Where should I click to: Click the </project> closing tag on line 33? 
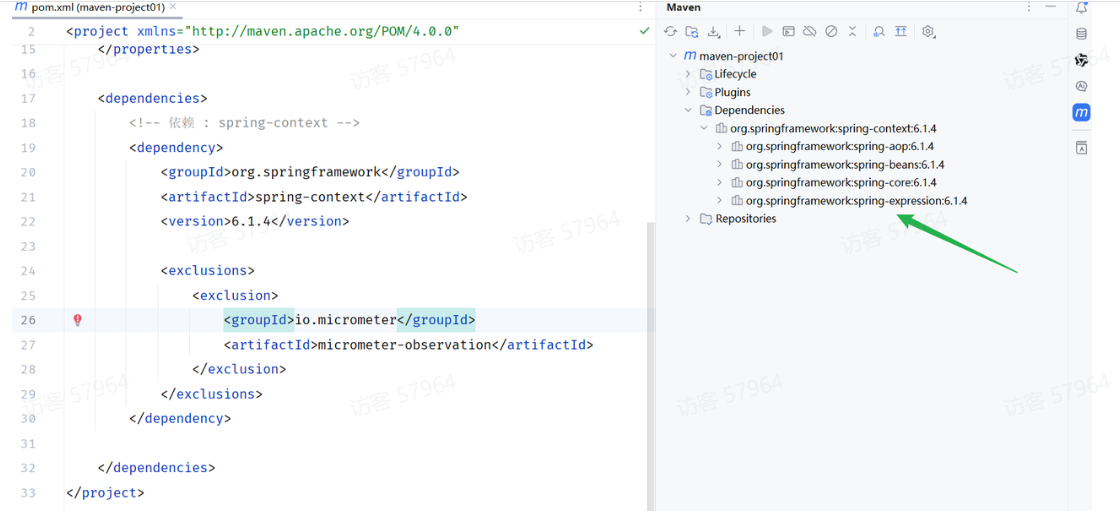point(105,492)
